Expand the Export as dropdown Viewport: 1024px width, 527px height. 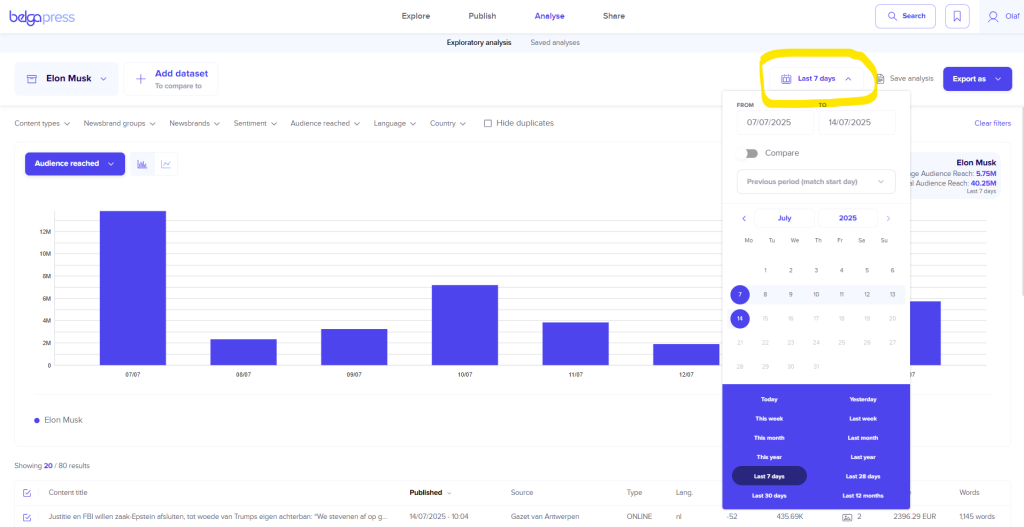pyautogui.click(x=976, y=79)
